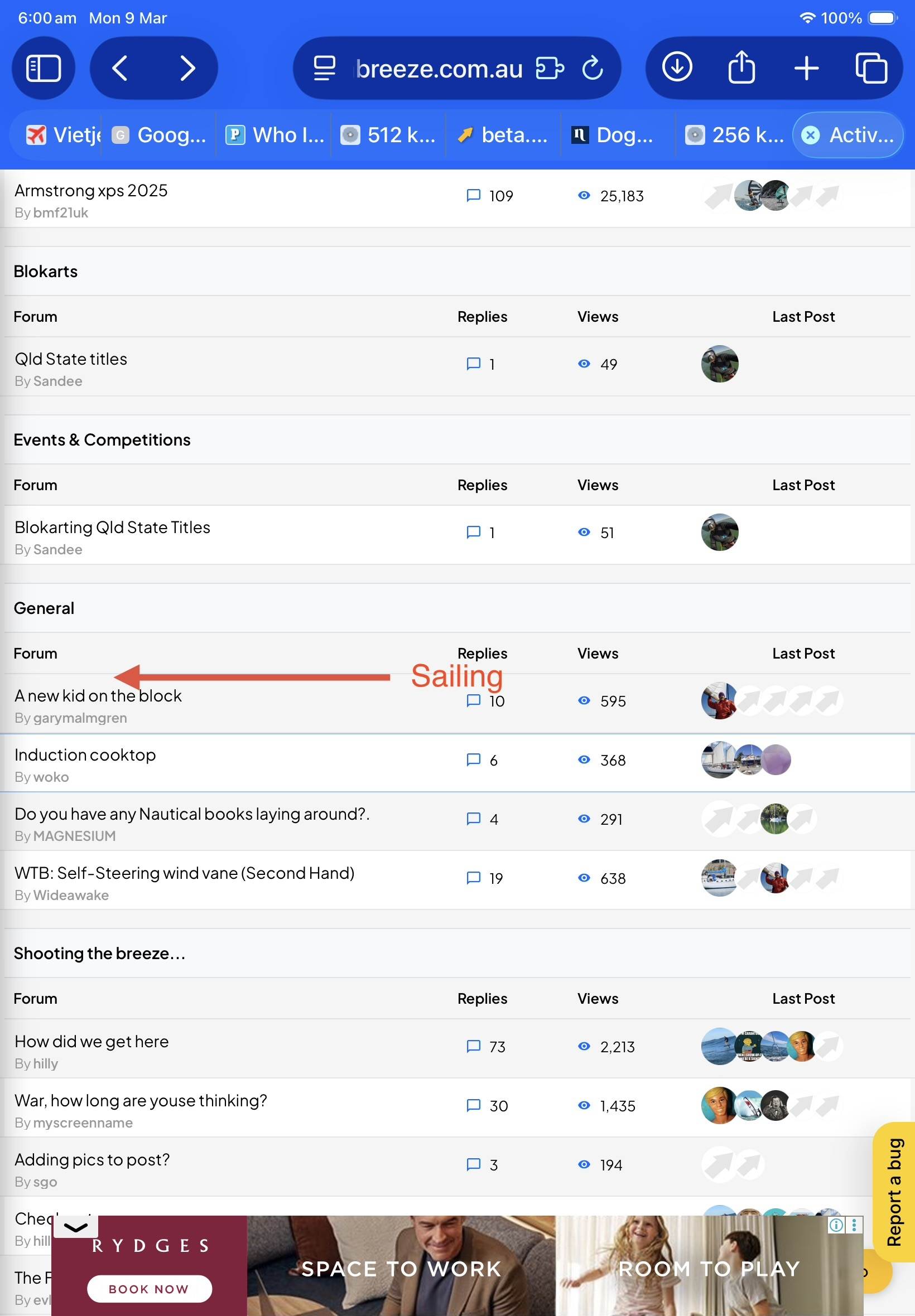Image resolution: width=915 pixels, height=1316 pixels.
Task: Close the active Activ... tab
Action: tap(810, 135)
